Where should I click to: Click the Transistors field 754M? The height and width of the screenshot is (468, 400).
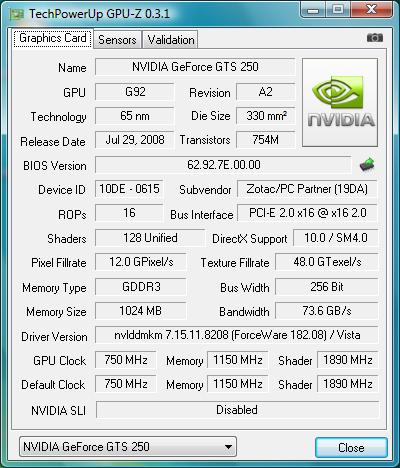(x=266, y=140)
